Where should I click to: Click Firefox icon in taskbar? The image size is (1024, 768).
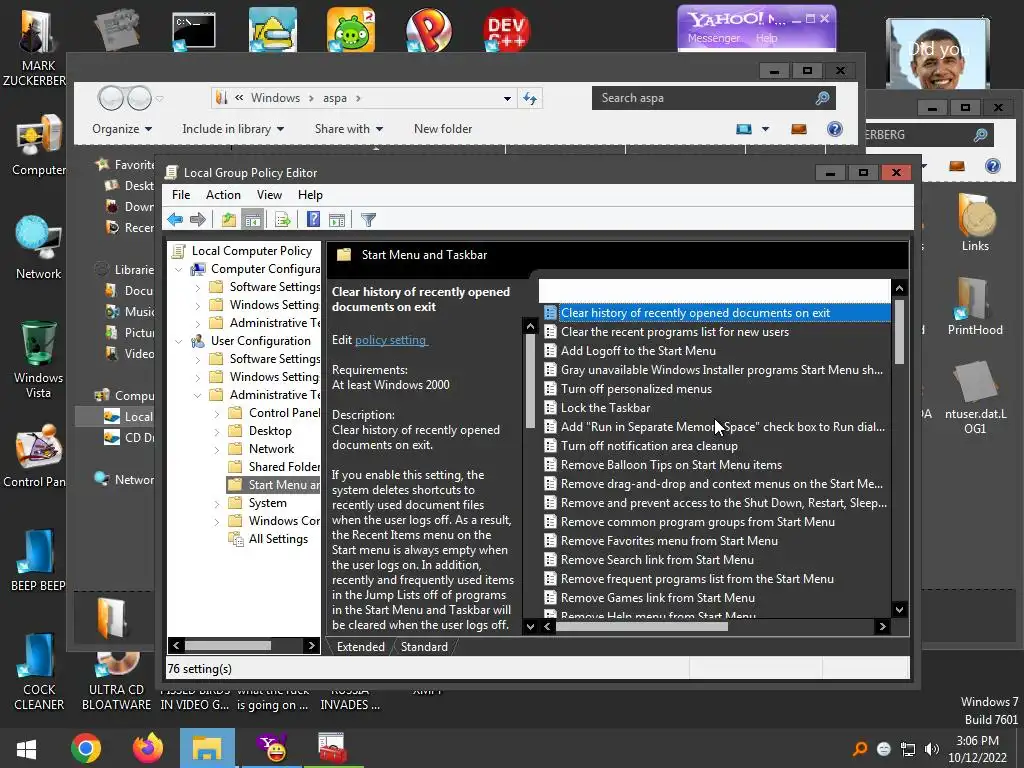pyautogui.click(x=148, y=748)
